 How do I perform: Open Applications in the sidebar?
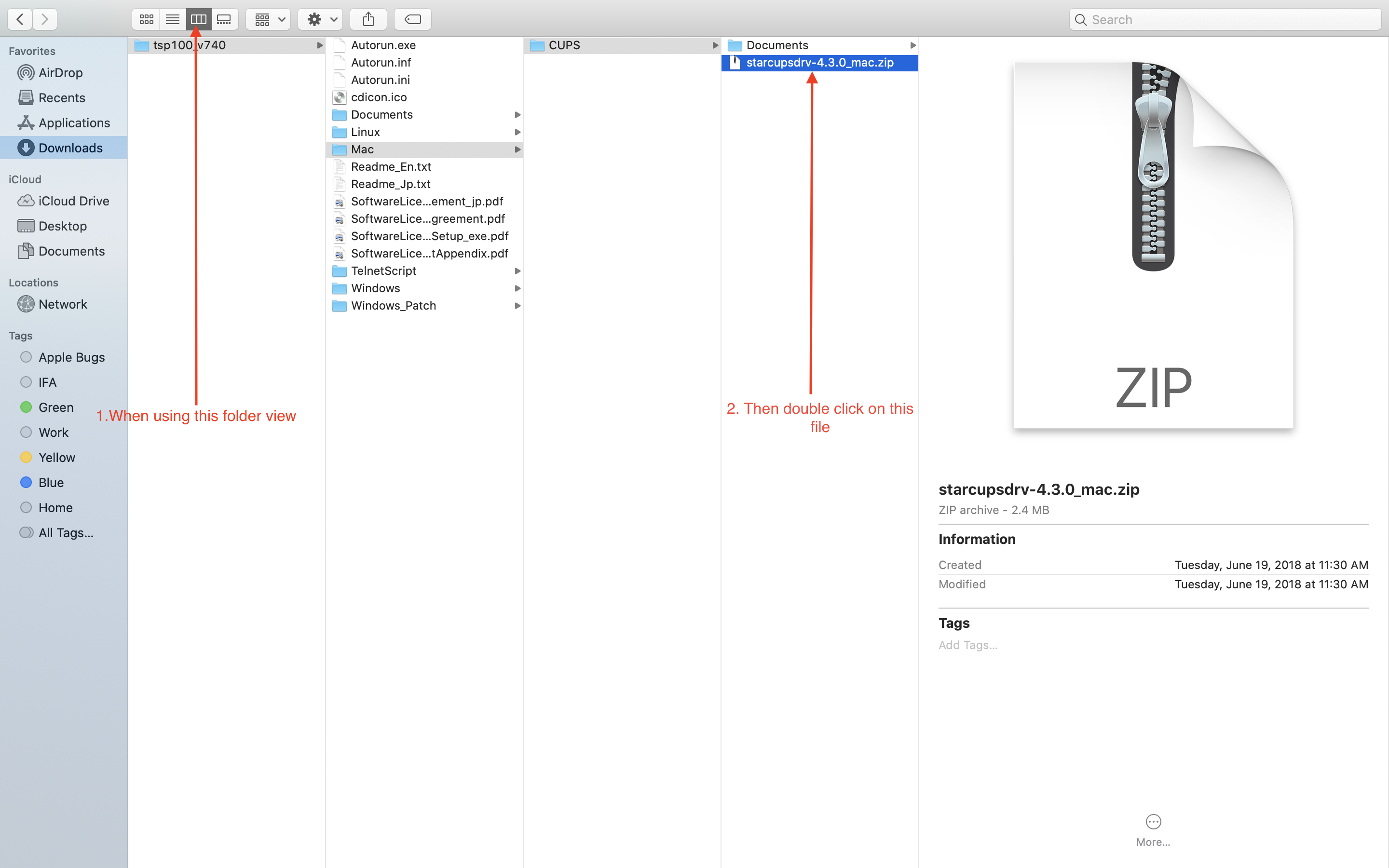73,123
